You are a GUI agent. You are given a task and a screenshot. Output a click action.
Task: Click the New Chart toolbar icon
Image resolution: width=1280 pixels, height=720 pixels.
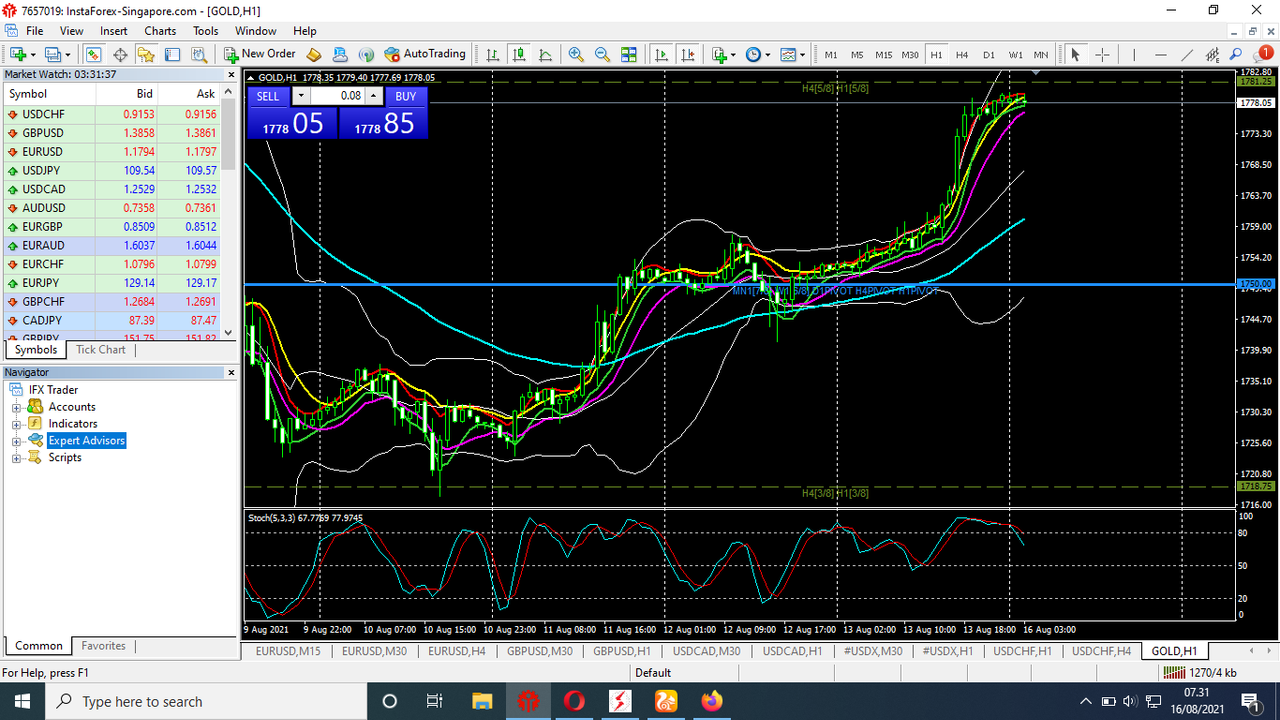(x=18, y=54)
